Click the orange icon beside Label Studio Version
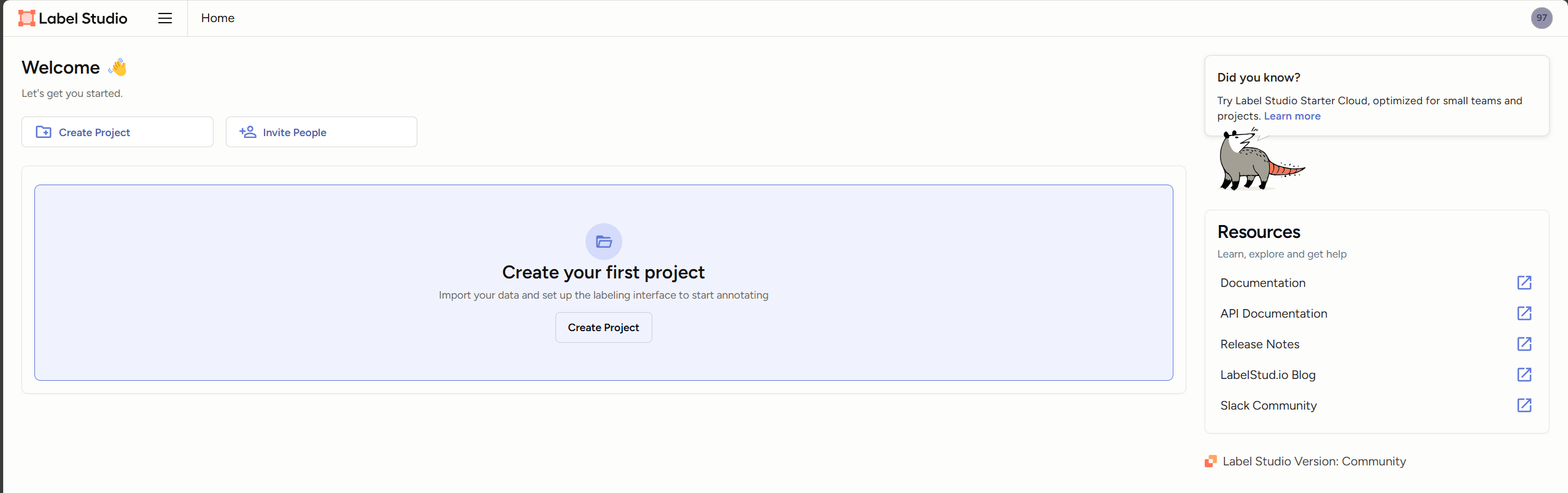This screenshot has height=493, width=1568. 1210,461
